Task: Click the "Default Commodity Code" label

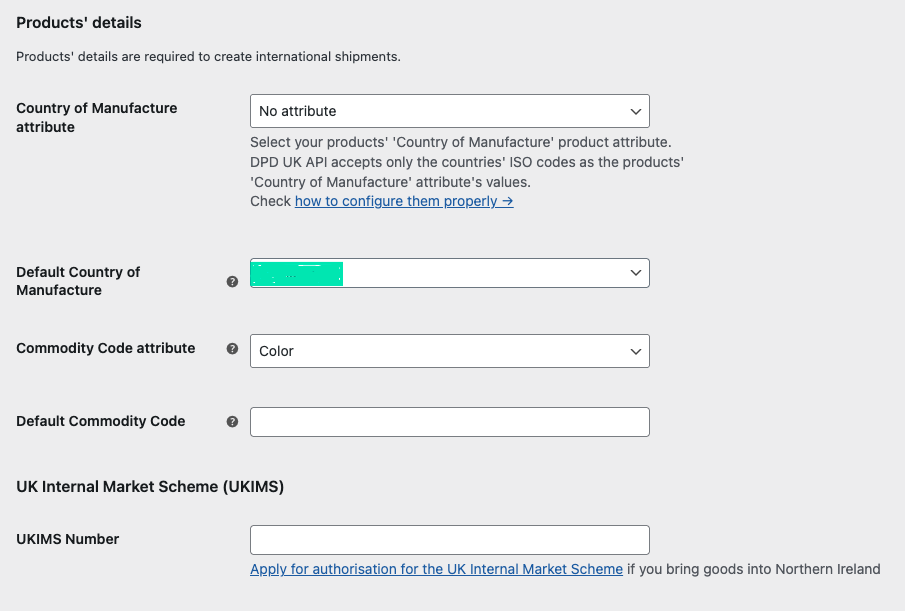Action: pos(100,421)
